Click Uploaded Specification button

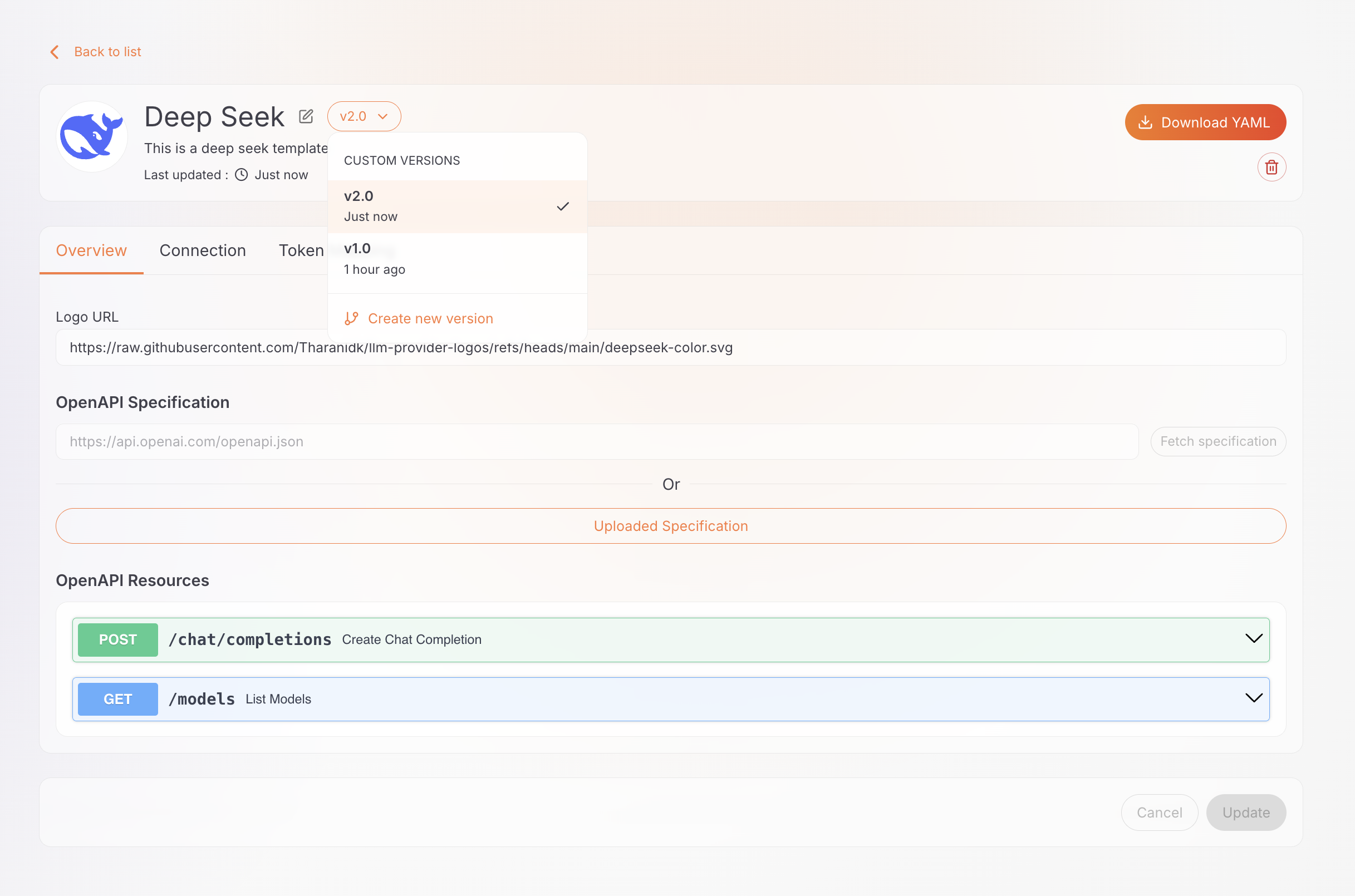tap(671, 526)
